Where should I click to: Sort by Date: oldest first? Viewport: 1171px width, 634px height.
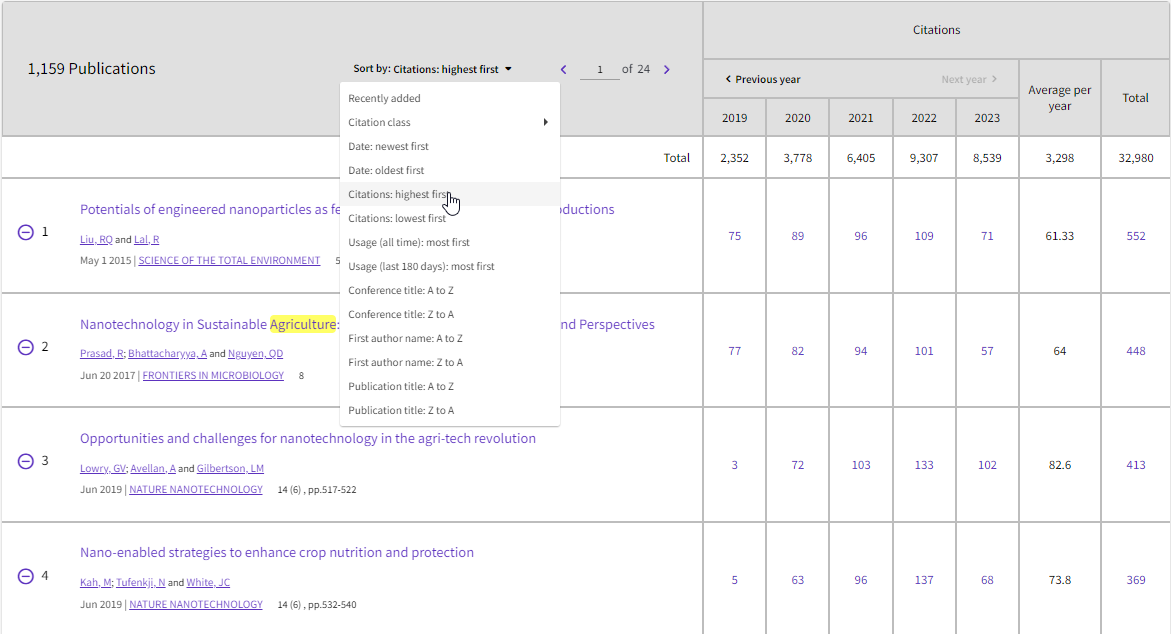(450, 170)
